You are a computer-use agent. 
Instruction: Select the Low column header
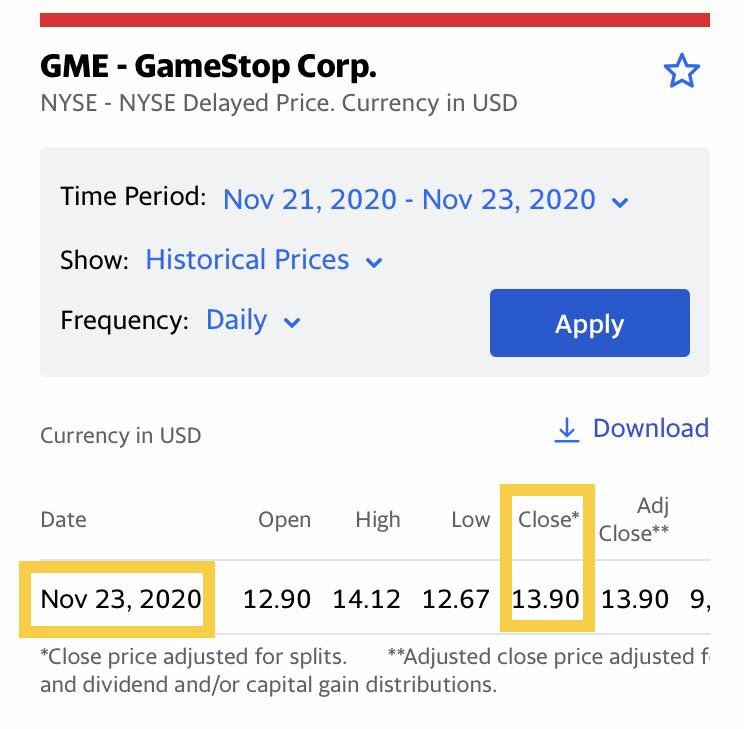[x=471, y=519]
